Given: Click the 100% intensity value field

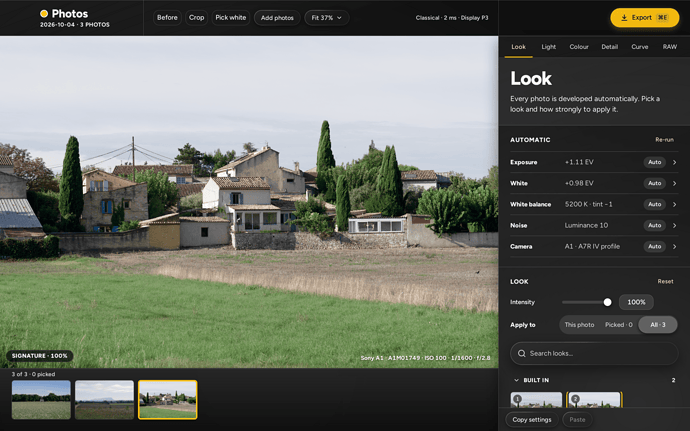Looking at the screenshot, I should tap(636, 302).
